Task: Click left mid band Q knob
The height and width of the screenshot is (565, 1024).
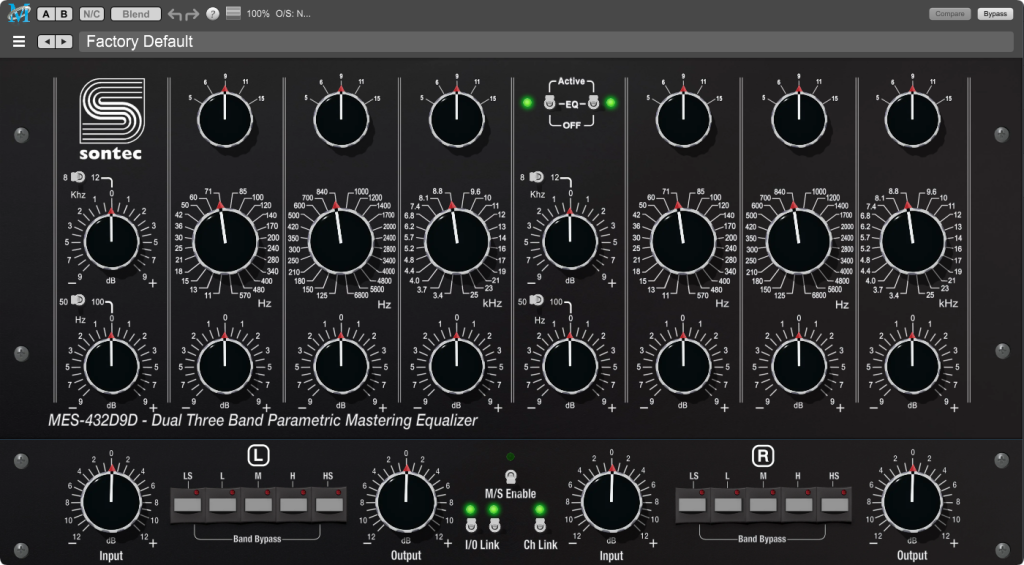Action: 341,119
